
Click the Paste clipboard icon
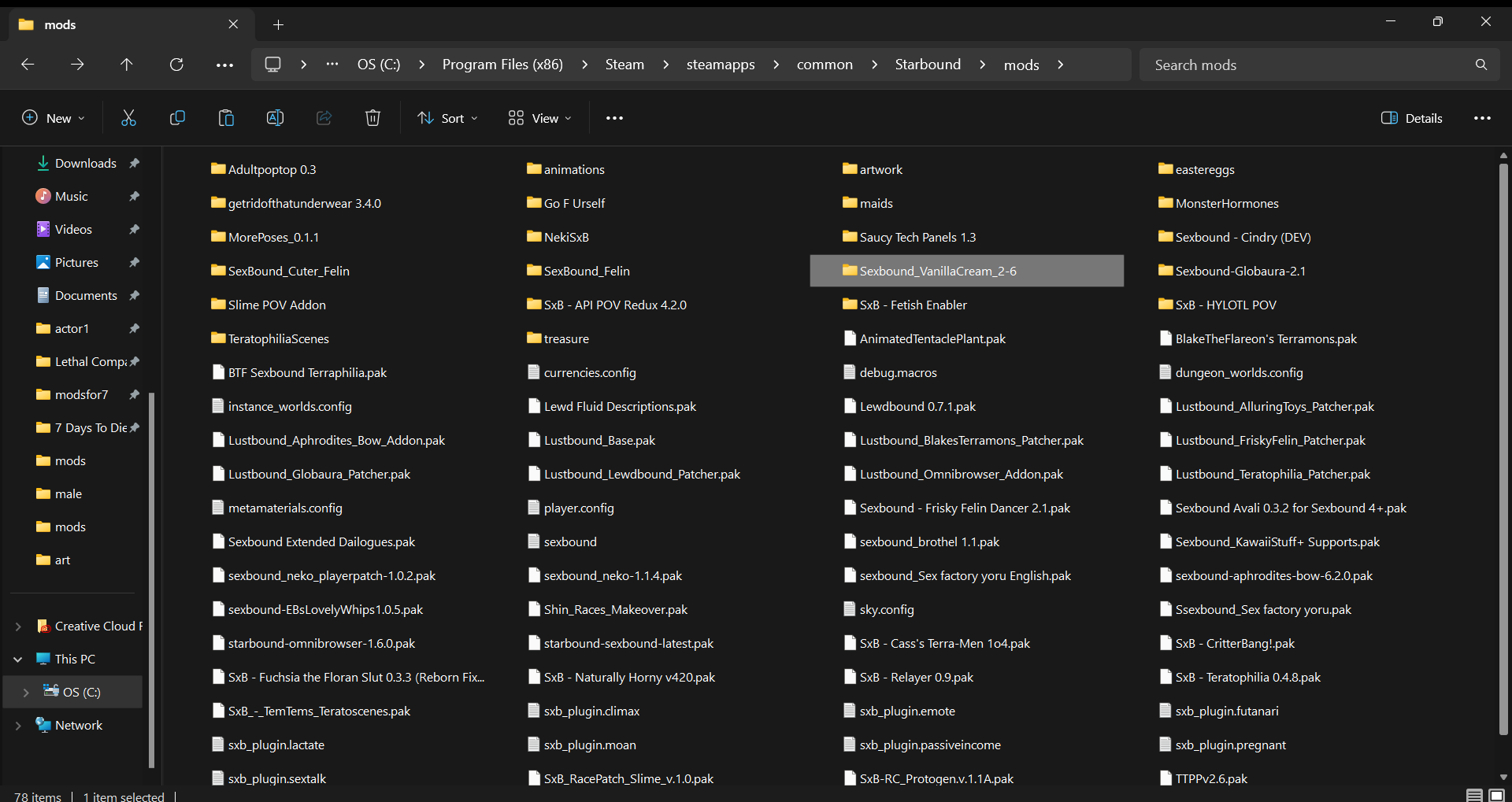coord(226,118)
